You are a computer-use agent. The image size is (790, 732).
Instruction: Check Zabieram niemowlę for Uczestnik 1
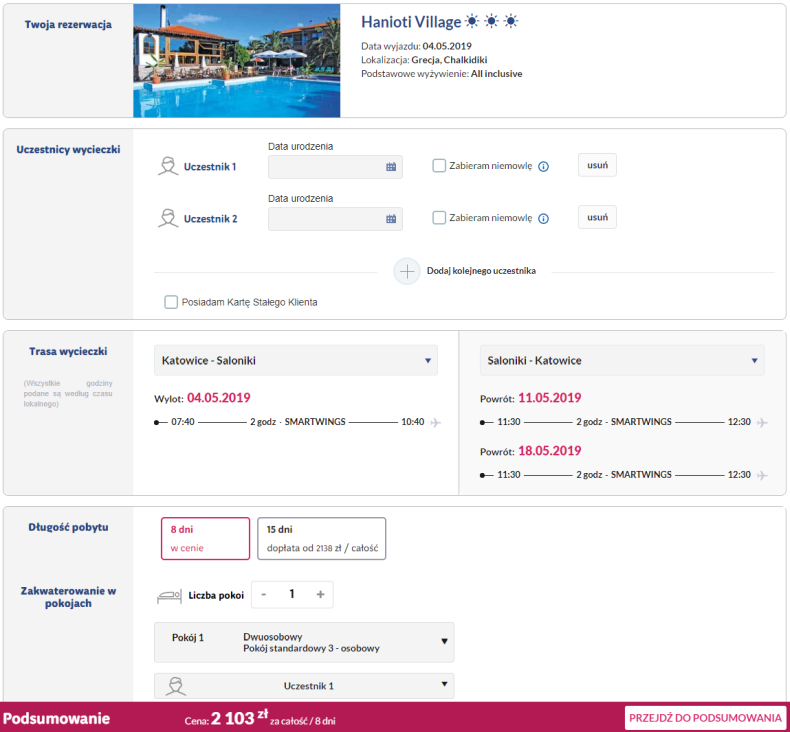439,166
